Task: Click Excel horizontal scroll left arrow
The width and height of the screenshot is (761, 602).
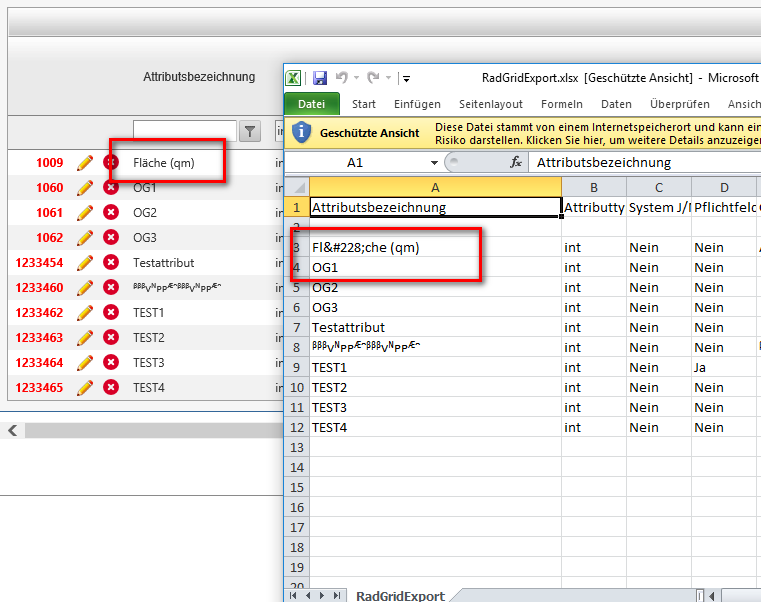Action: tap(711, 595)
